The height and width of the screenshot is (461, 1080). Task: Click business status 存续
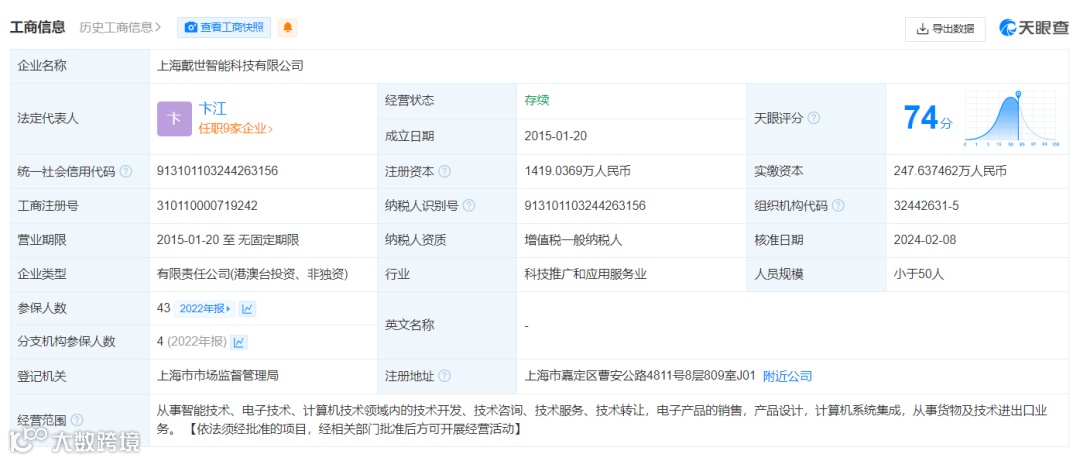tap(537, 101)
